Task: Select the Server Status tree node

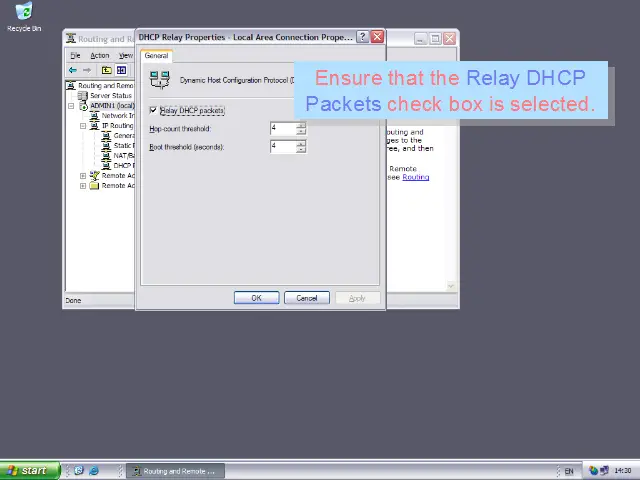Action: [109, 96]
